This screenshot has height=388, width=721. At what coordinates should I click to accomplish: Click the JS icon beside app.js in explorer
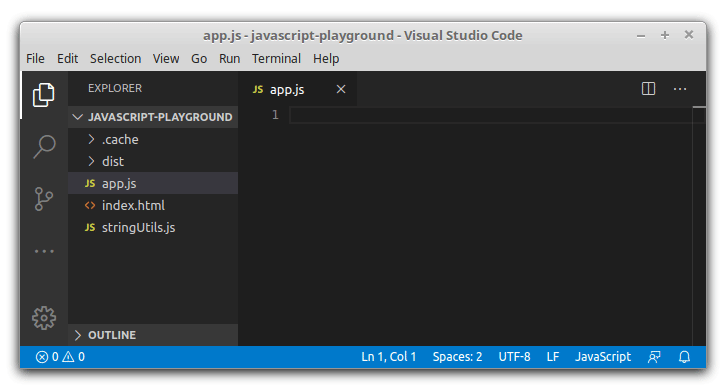click(90, 183)
